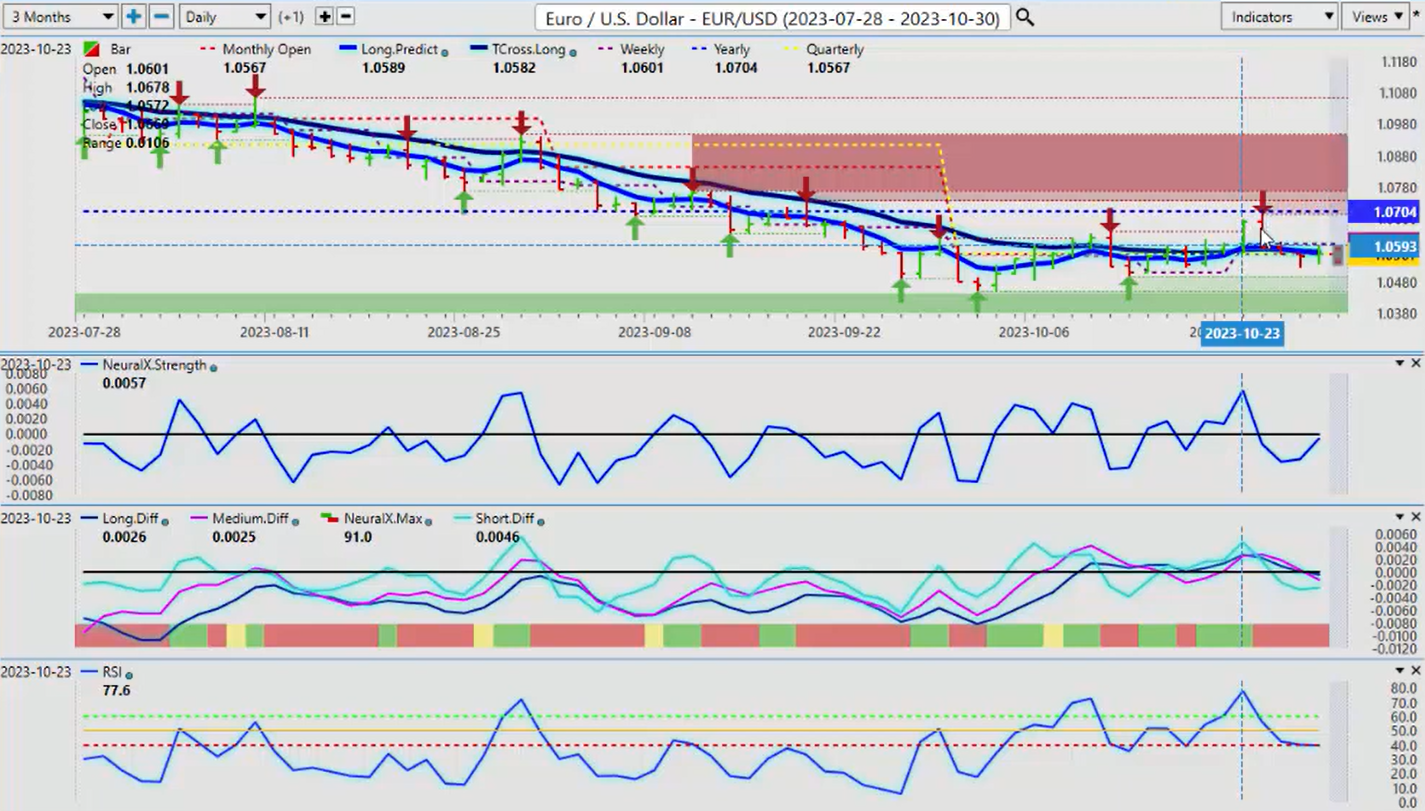Click the asterisk icon beside Views
This screenshot has height=811, width=1425.
1417,16
